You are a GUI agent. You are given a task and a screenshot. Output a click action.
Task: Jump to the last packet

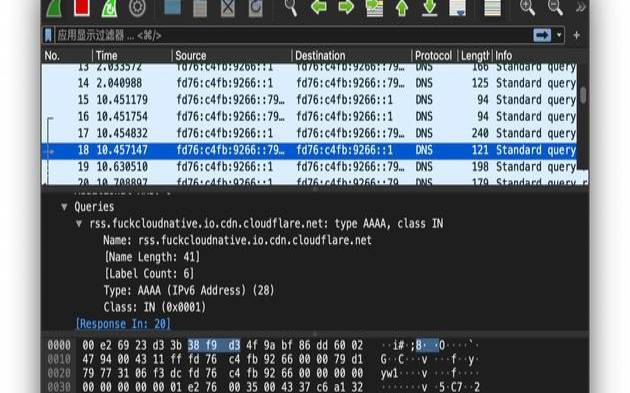point(430,8)
